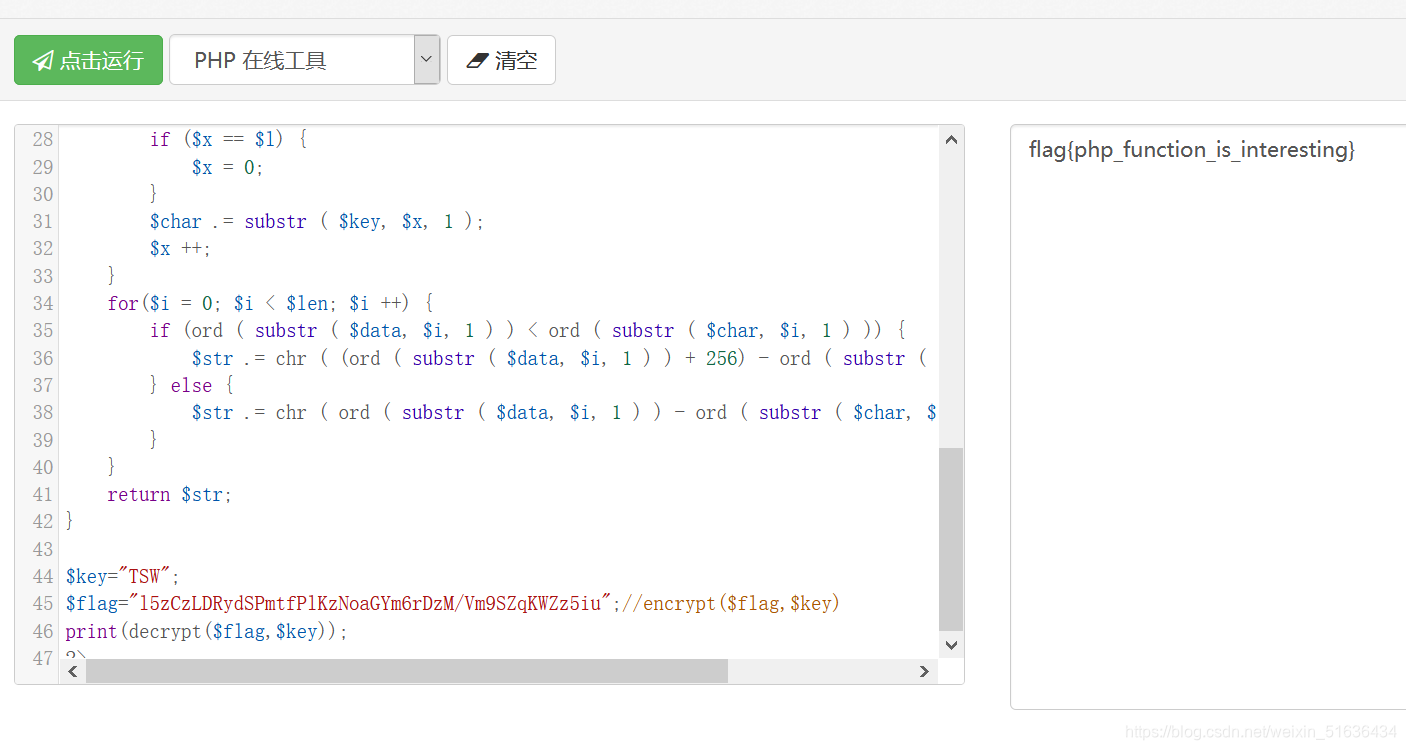
Task: Click the $char .= substr line 31
Action: pos(317,221)
